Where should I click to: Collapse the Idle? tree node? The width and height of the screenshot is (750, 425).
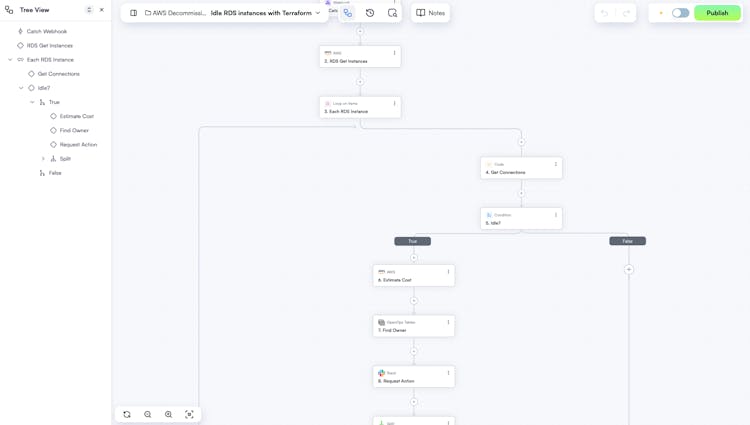(21, 88)
